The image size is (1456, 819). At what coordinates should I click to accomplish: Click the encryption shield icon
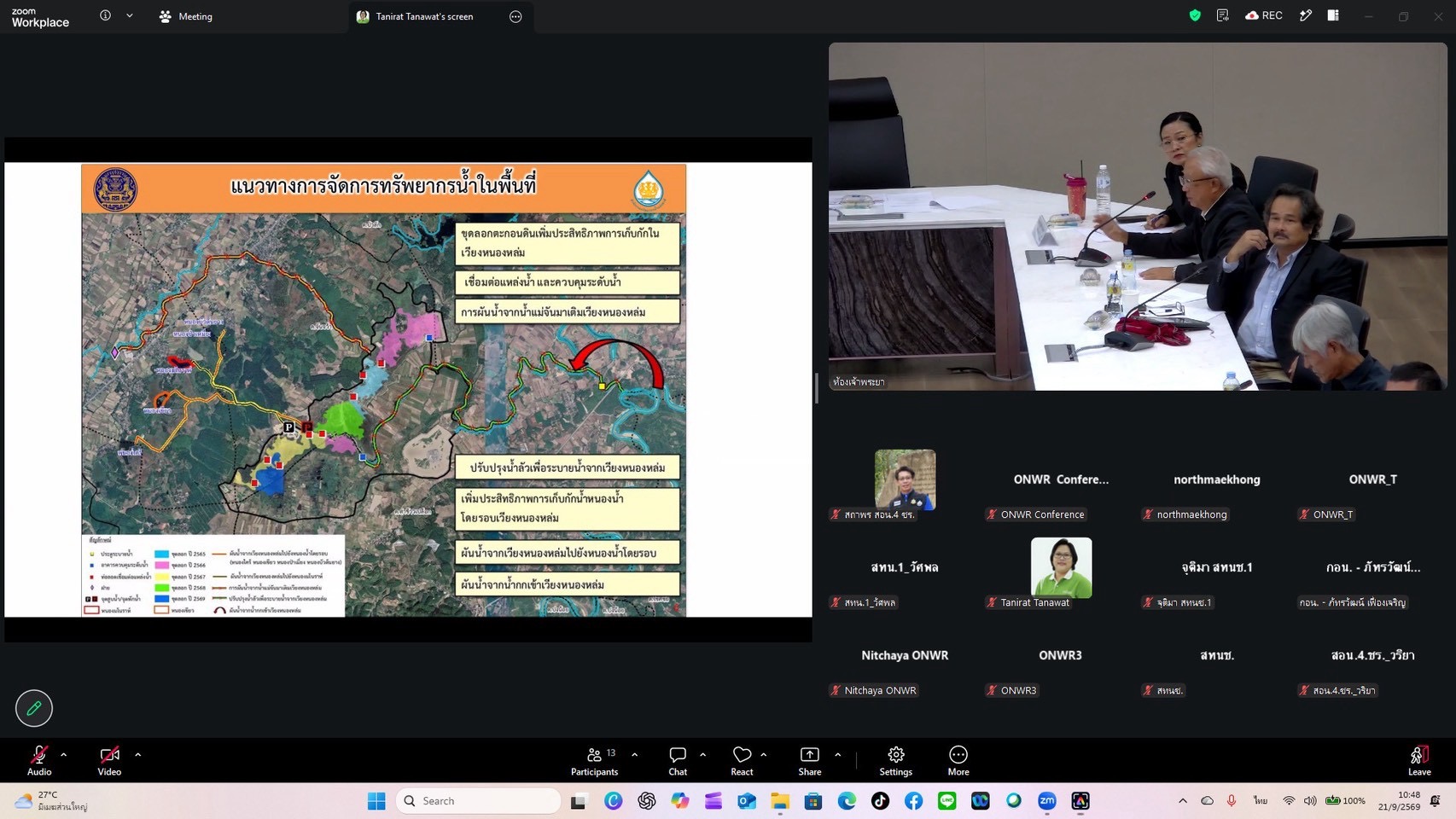[1195, 15]
